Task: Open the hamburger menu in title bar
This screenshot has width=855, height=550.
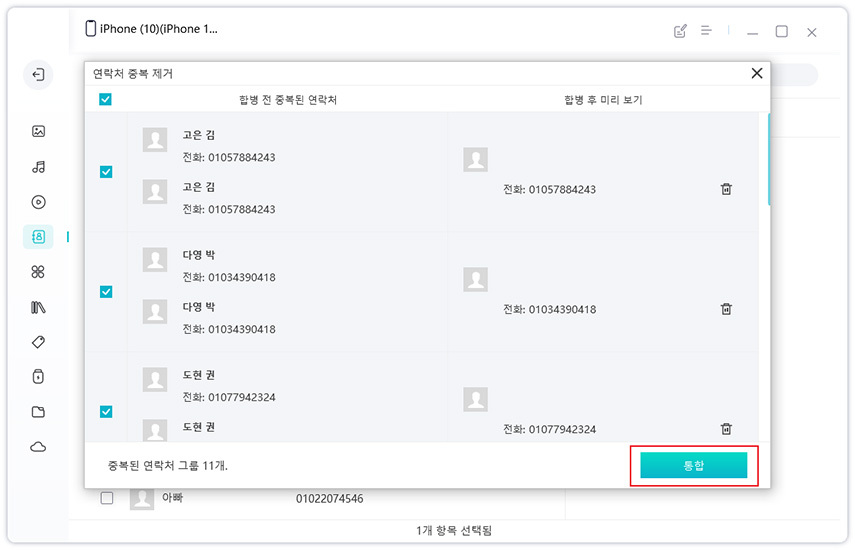Action: [x=706, y=31]
